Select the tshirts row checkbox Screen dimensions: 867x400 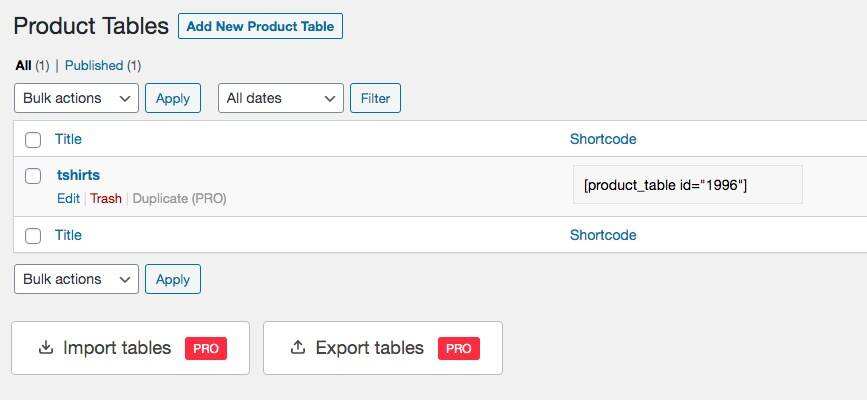tap(33, 176)
